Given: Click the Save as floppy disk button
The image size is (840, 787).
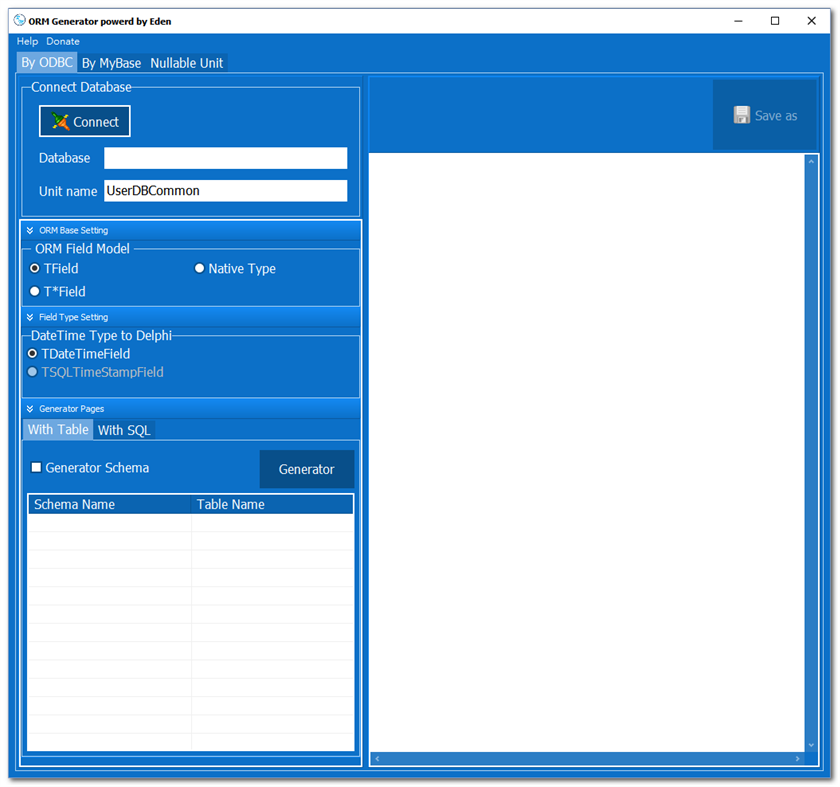Looking at the screenshot, I should (x=764, y=115).
